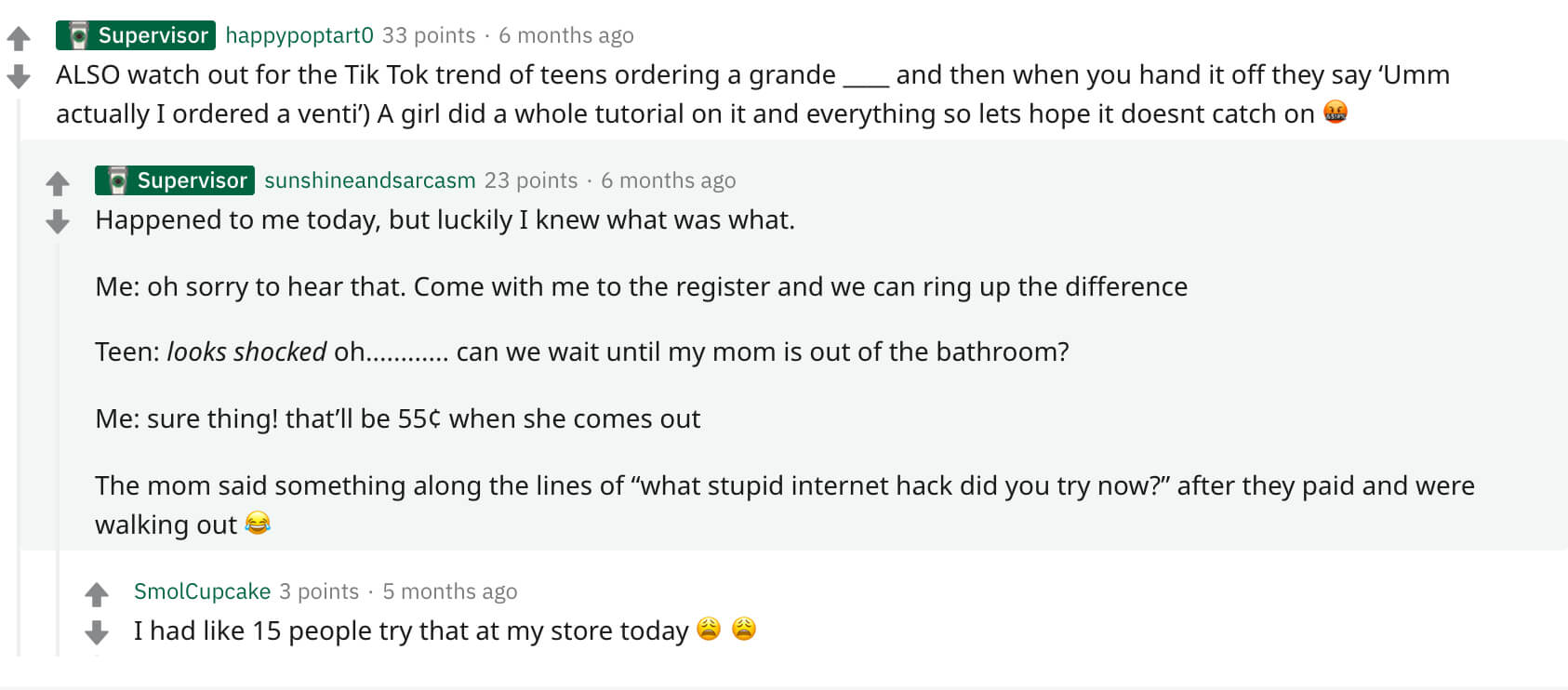The height and width of the screenshot is (690, 1568).
Task: Click the '33 points' score text
Action: coord(429,35)
